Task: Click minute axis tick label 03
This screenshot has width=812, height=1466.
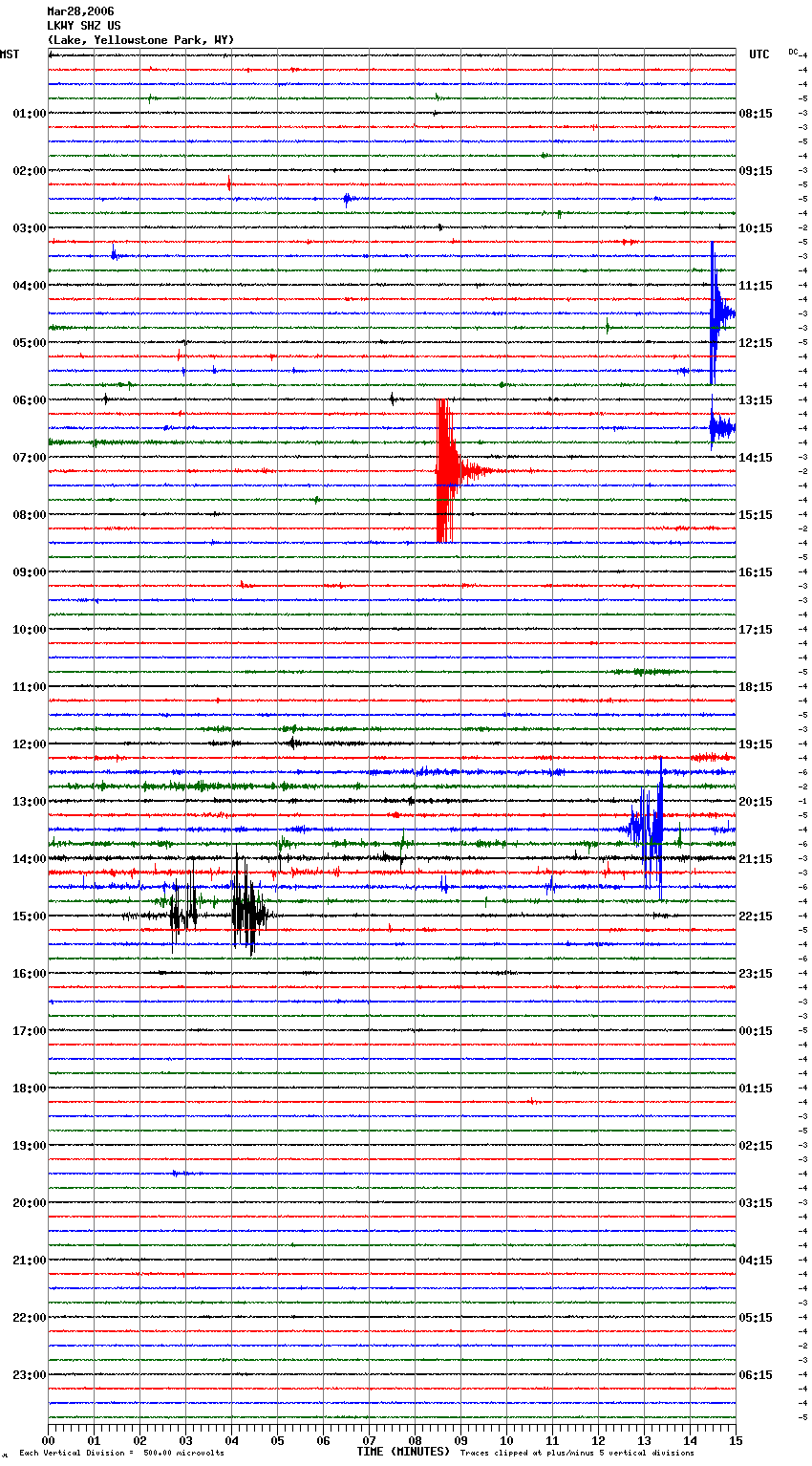Action: tap(185, 1440)
